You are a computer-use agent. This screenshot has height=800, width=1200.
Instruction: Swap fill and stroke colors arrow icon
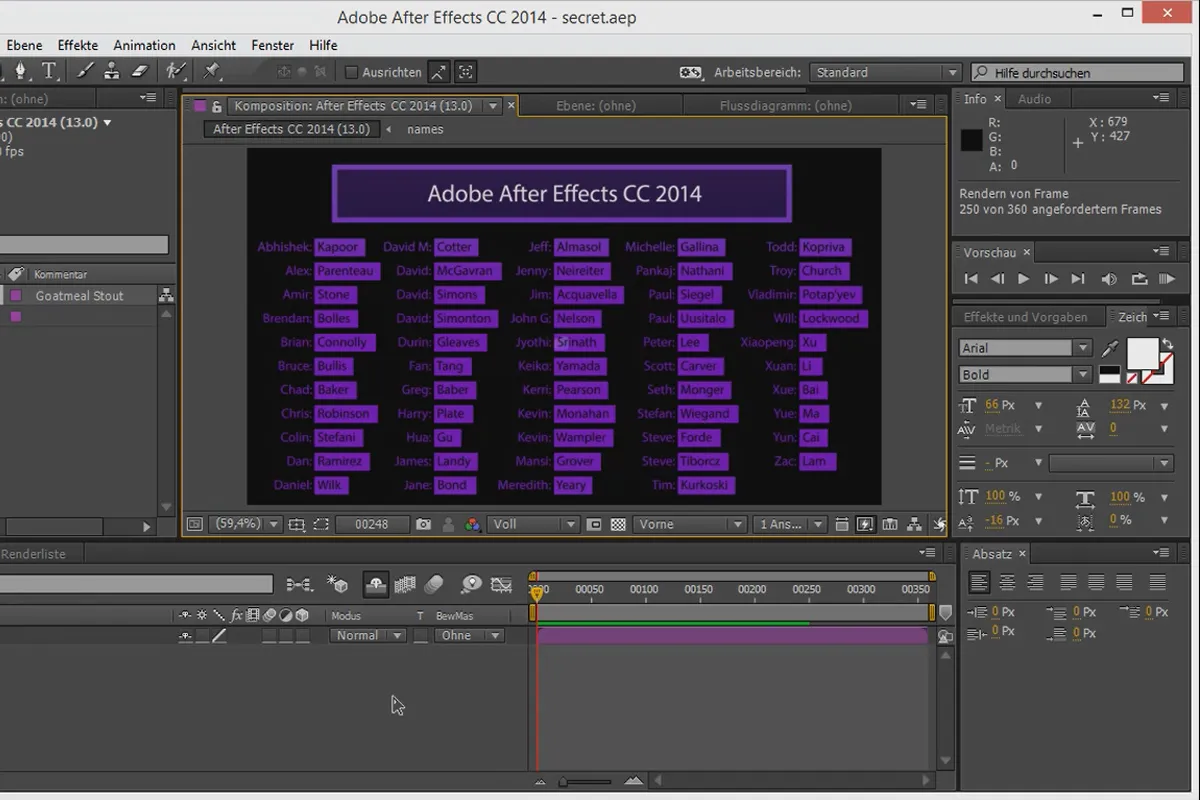pos(1166,344)
